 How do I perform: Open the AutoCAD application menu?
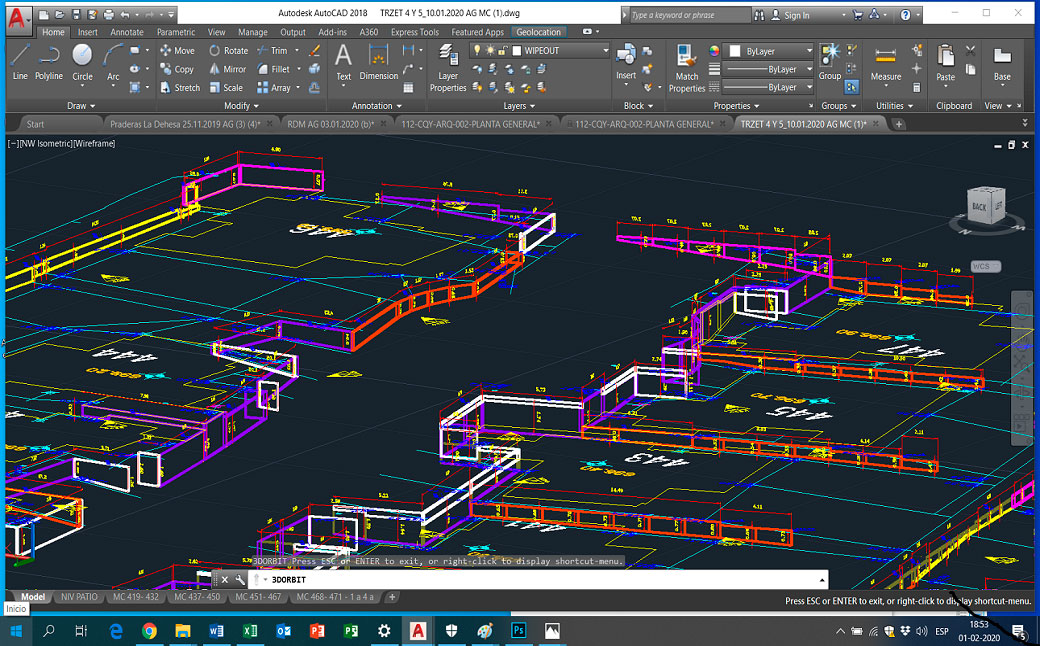pos(18,19)
